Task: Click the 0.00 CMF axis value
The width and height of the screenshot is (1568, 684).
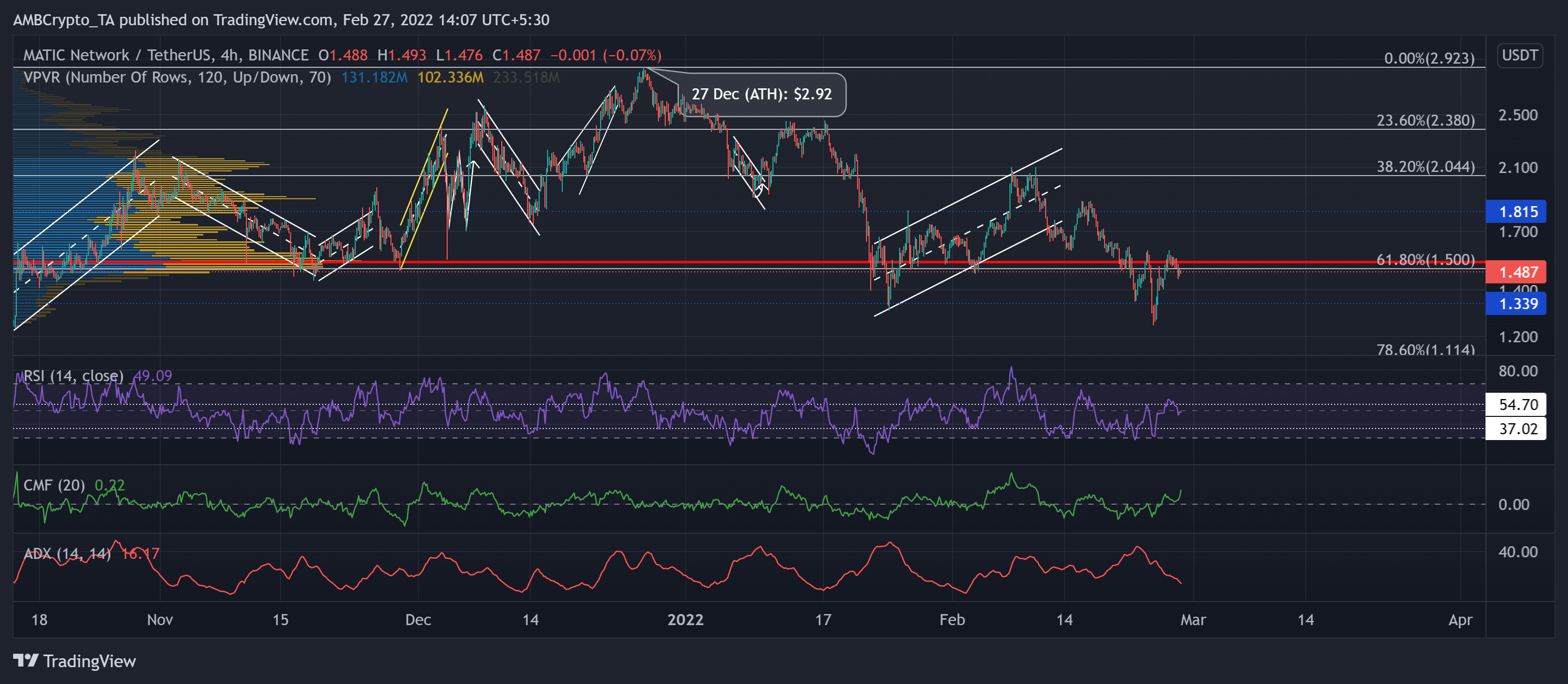Action: [x=1513, y=505]
